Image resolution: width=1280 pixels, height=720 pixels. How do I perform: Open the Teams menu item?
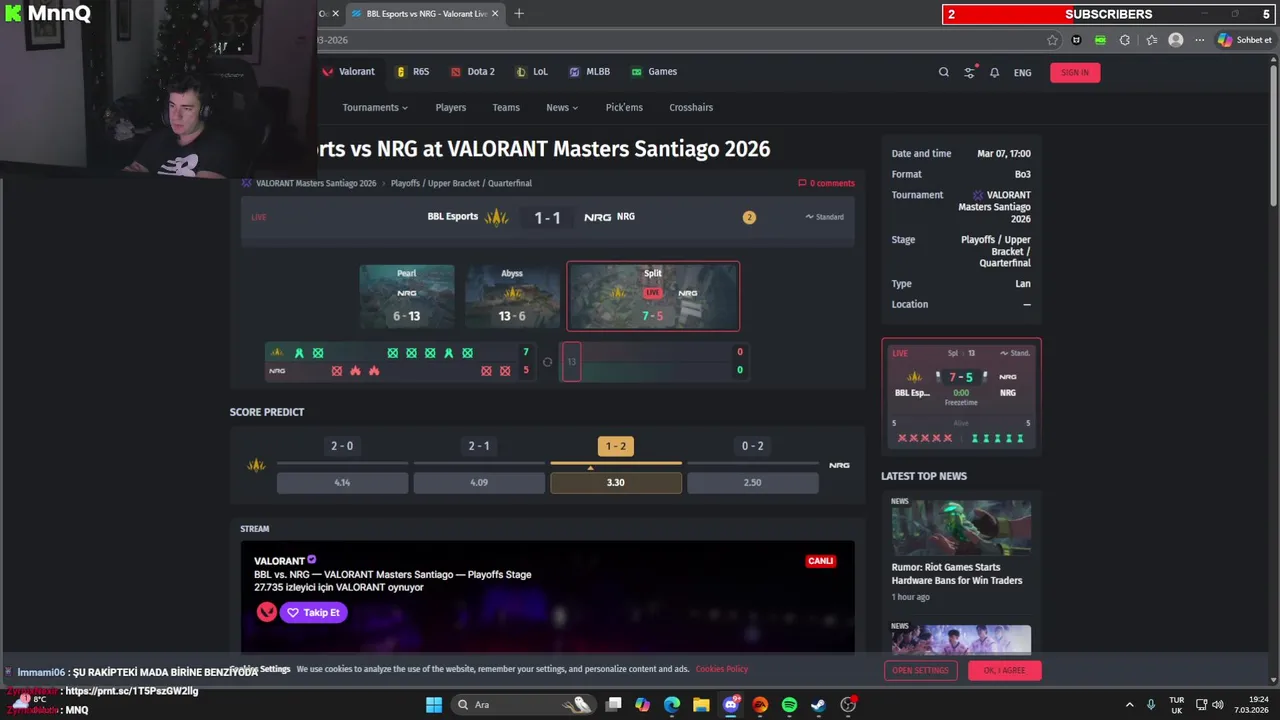point(506,107)
